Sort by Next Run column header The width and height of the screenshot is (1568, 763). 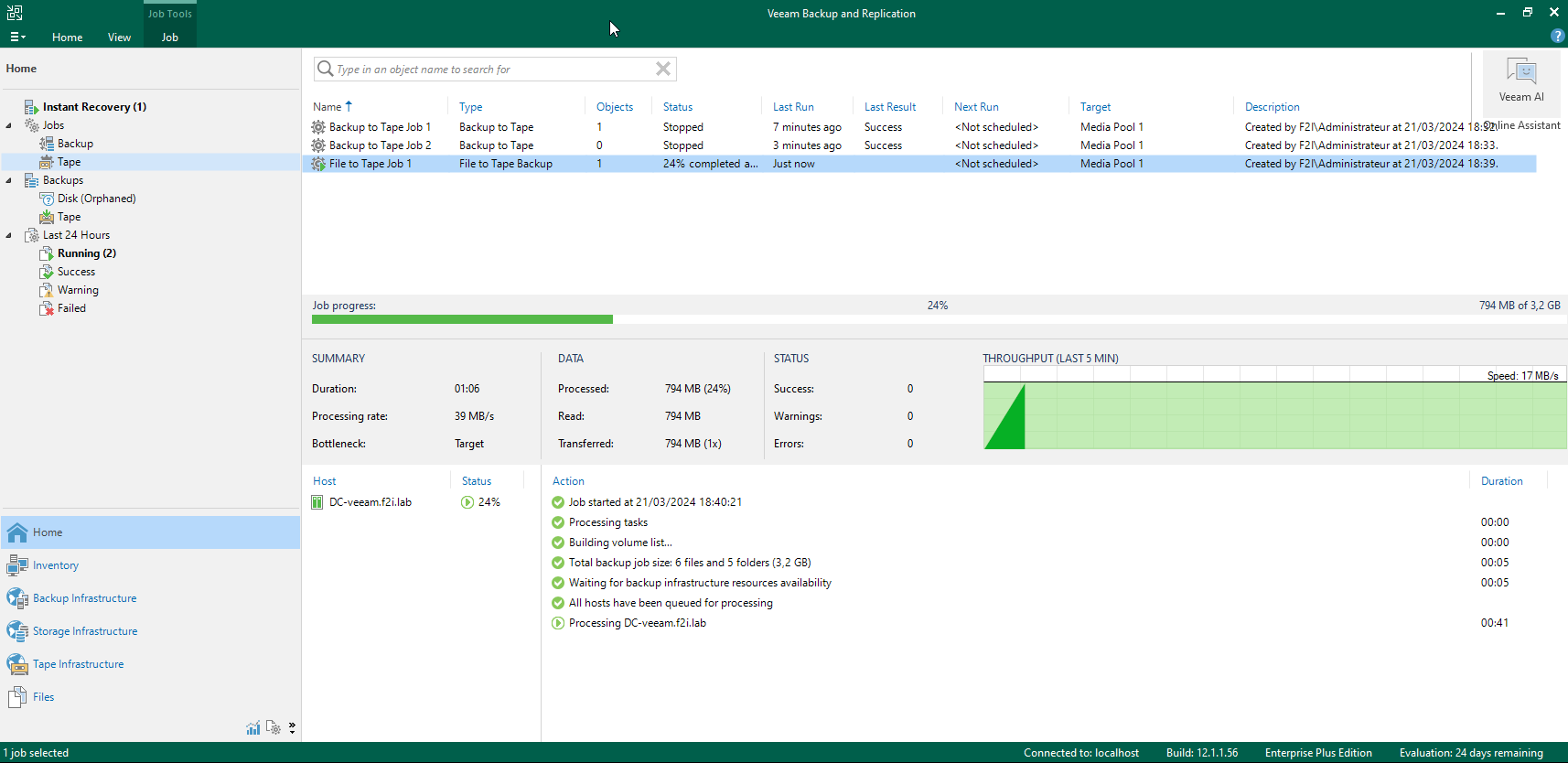pos(976,107)
